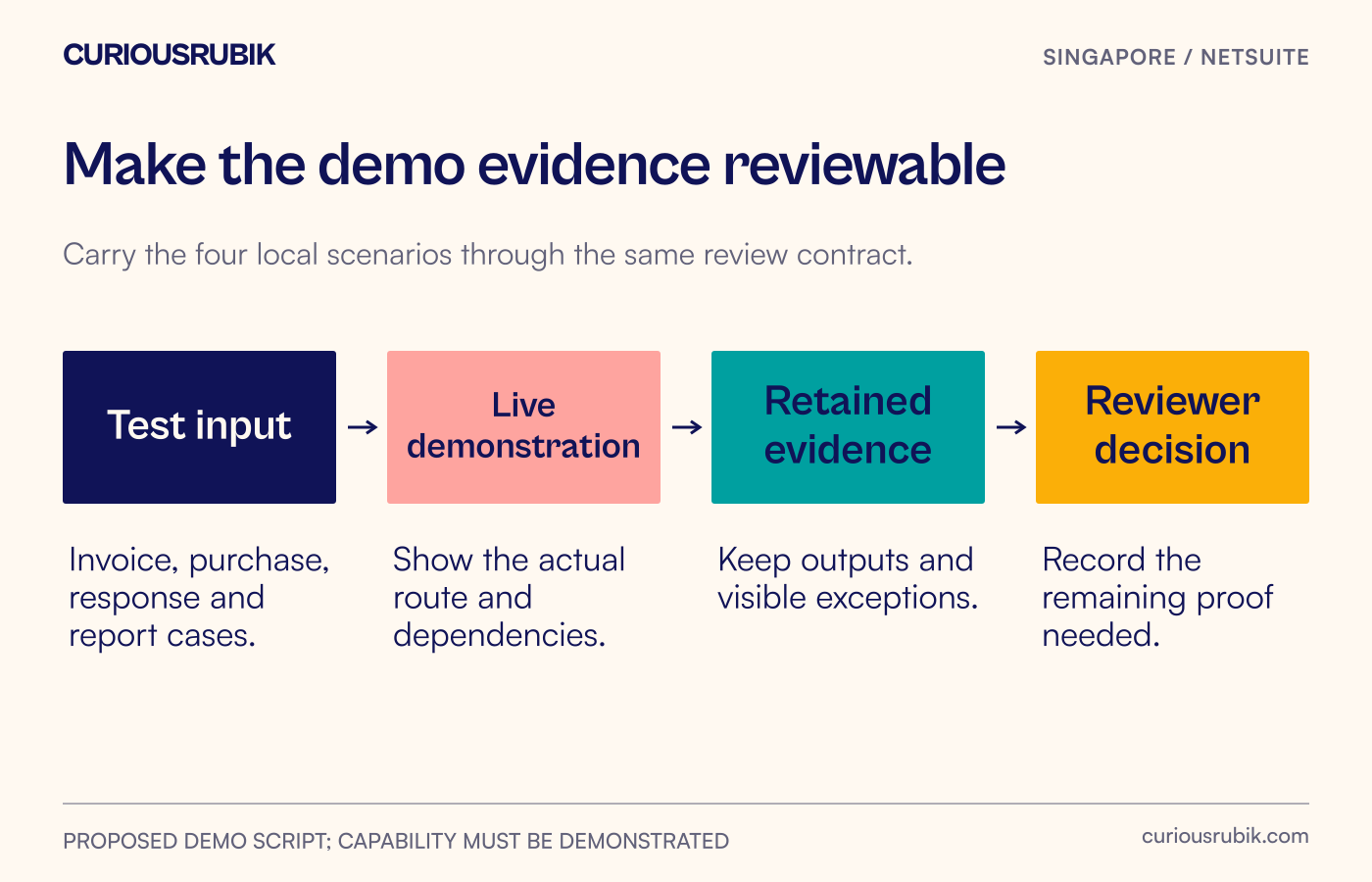Viewport: 1372px width, 882px height.
Task: Click the Test input box
Action: [x=199, y=427]
